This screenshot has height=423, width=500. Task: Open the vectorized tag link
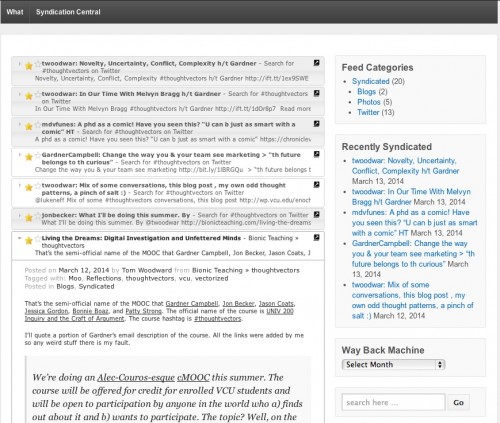coord(212,278)
